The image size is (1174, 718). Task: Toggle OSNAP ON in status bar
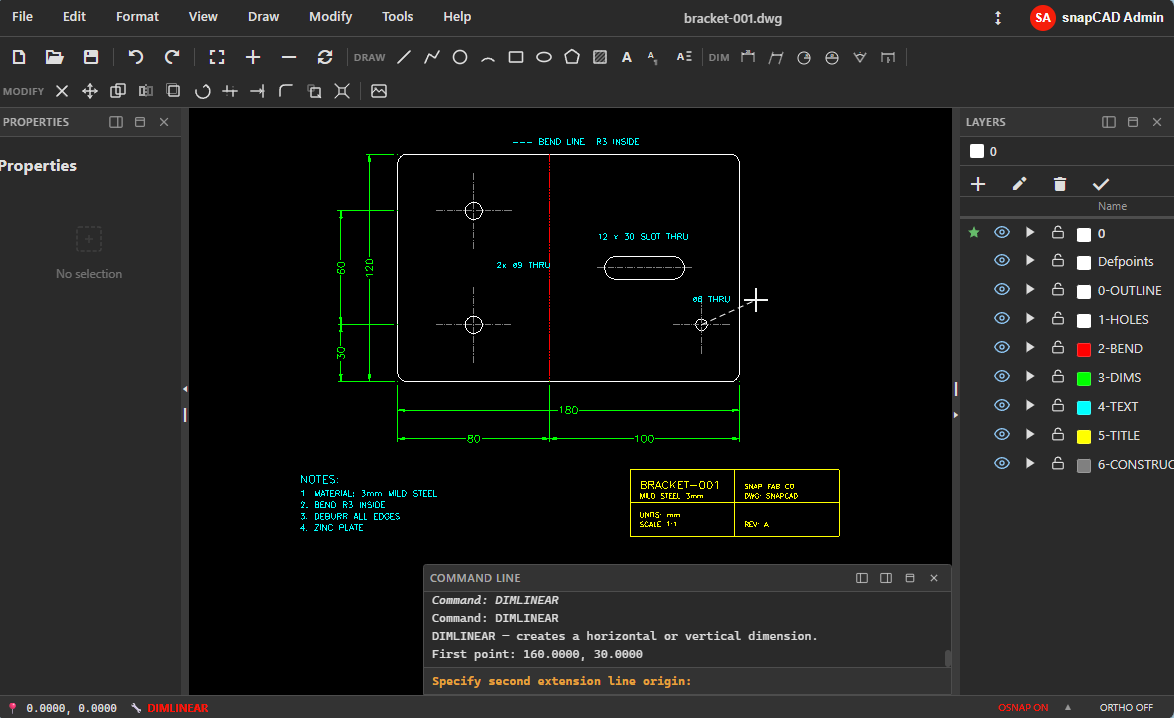click(1023, 708)
